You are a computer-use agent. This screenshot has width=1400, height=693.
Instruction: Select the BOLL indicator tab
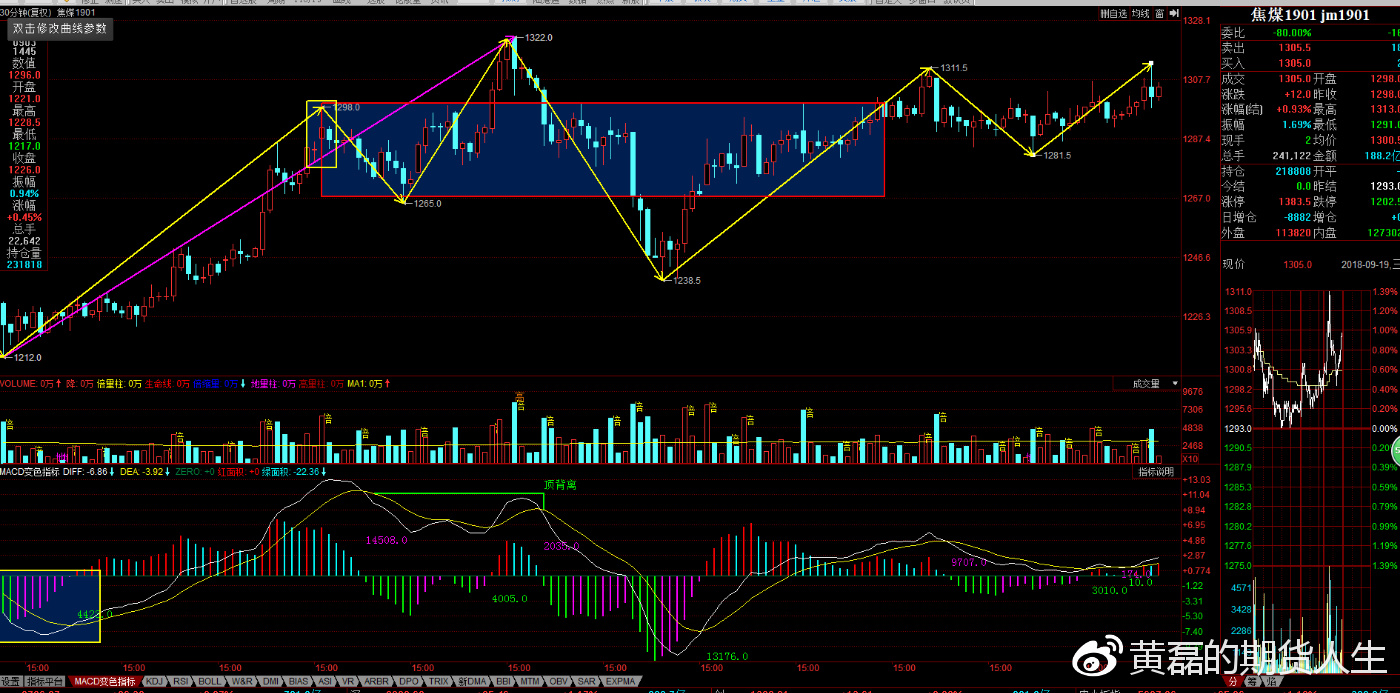[x=211, y=682]
